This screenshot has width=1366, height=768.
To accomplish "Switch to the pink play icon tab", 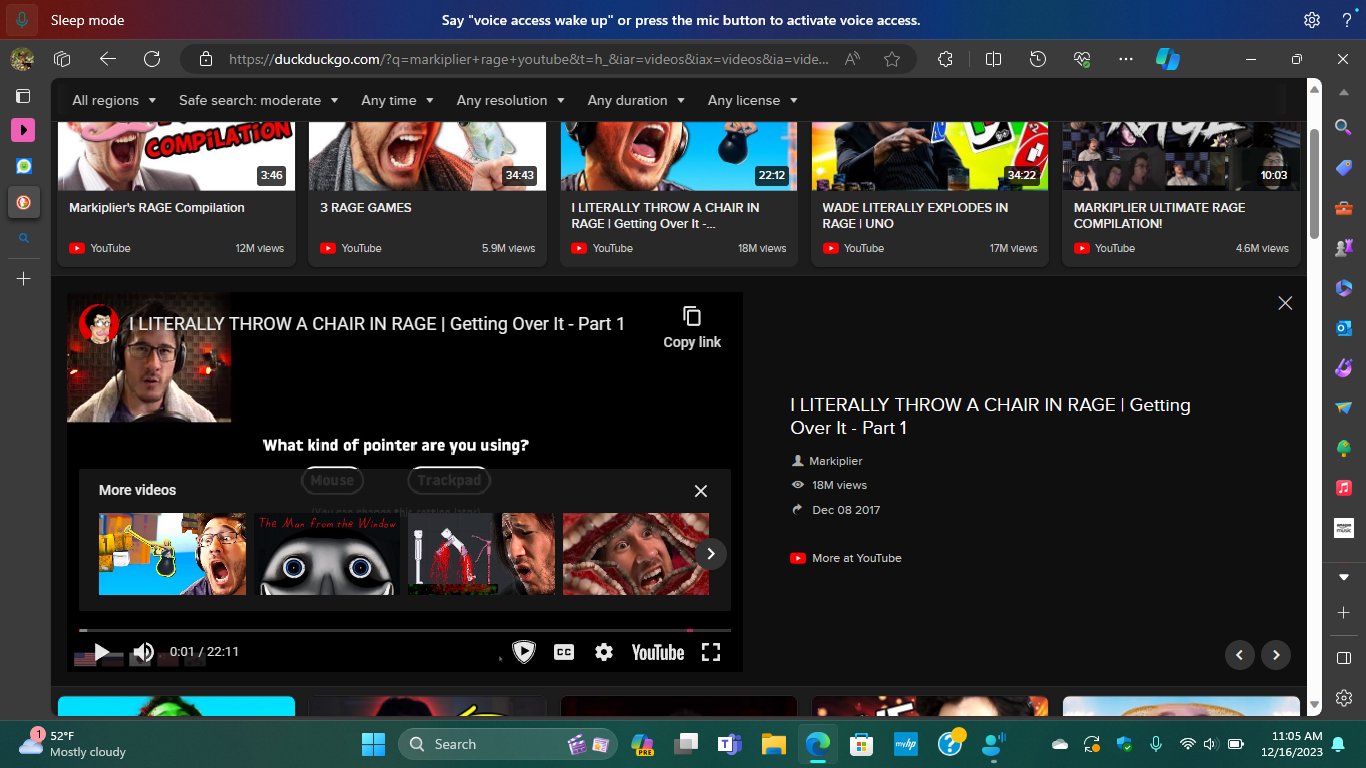I will 23,130.
